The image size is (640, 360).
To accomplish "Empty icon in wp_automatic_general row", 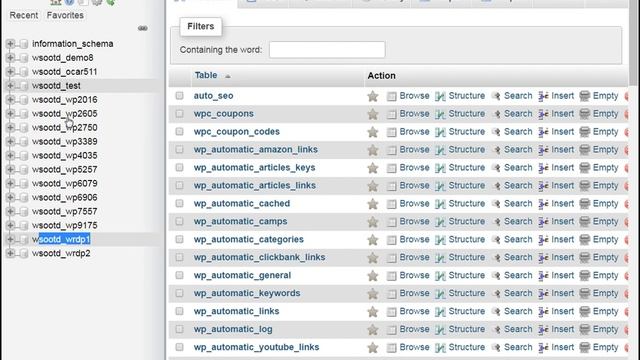I will click(584, 276).
